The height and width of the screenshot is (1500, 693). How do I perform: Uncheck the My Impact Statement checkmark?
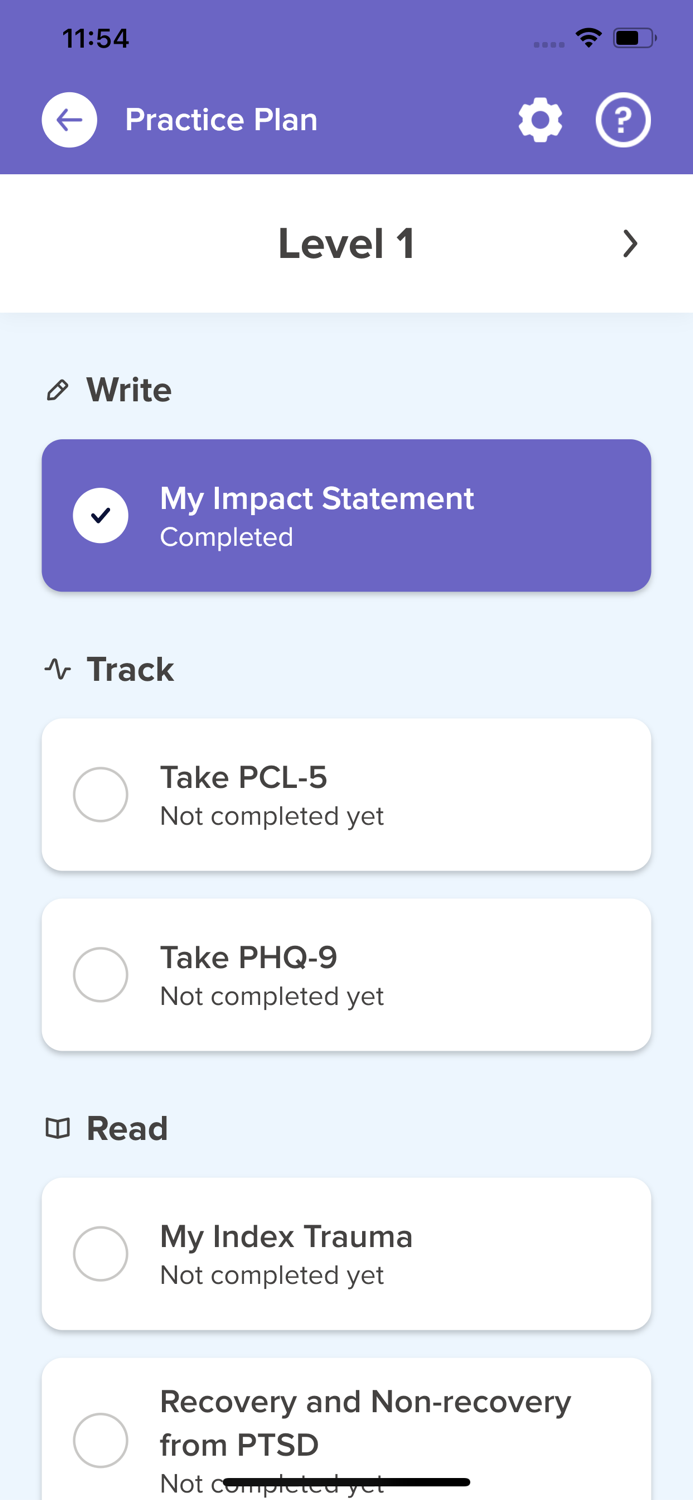101,516
